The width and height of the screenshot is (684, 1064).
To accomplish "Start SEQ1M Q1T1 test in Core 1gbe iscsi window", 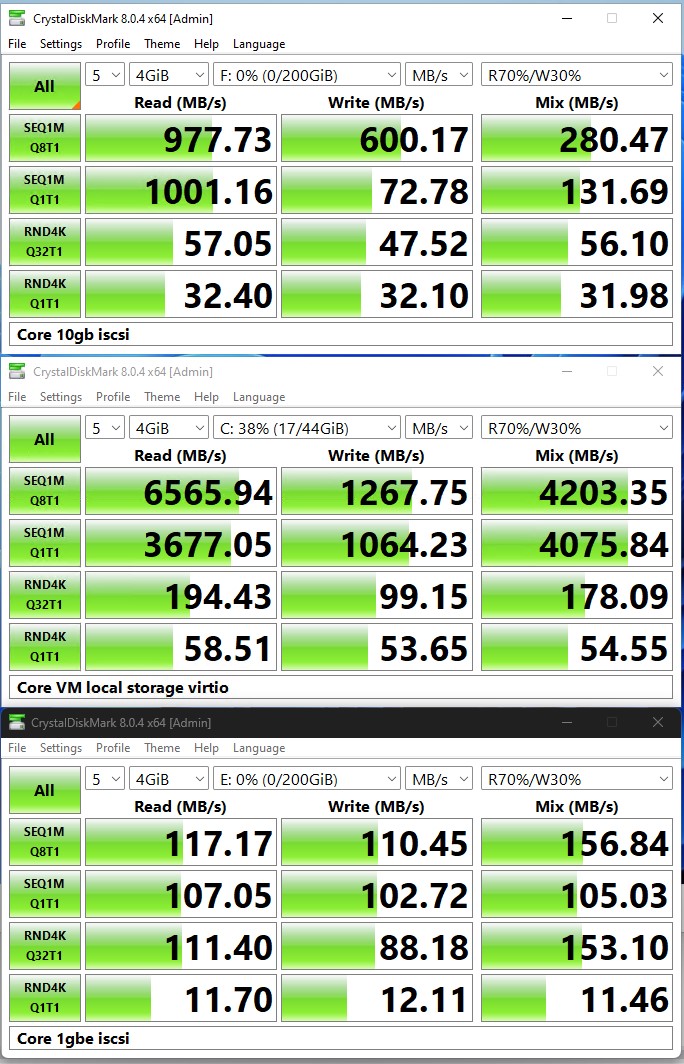I will [45, 894].
